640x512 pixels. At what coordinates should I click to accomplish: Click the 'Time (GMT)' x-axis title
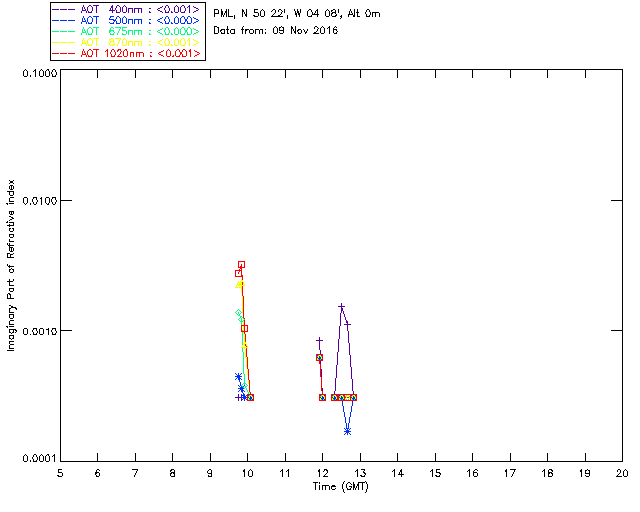[340, 487]
